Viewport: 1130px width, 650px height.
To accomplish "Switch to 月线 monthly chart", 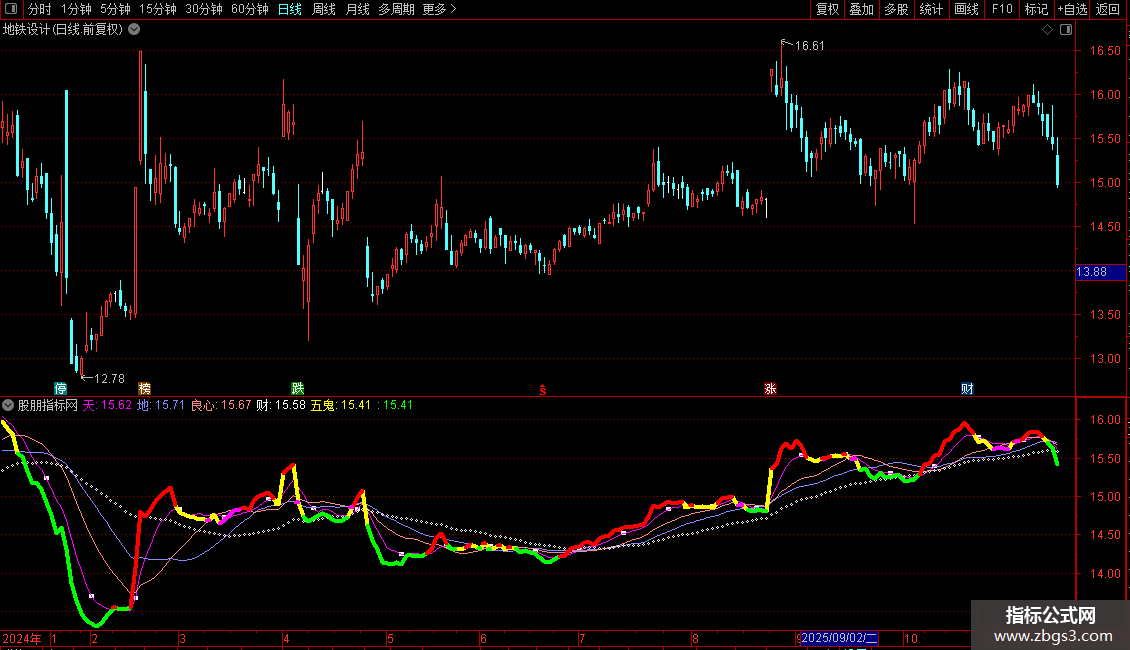I will coord(357,9).
